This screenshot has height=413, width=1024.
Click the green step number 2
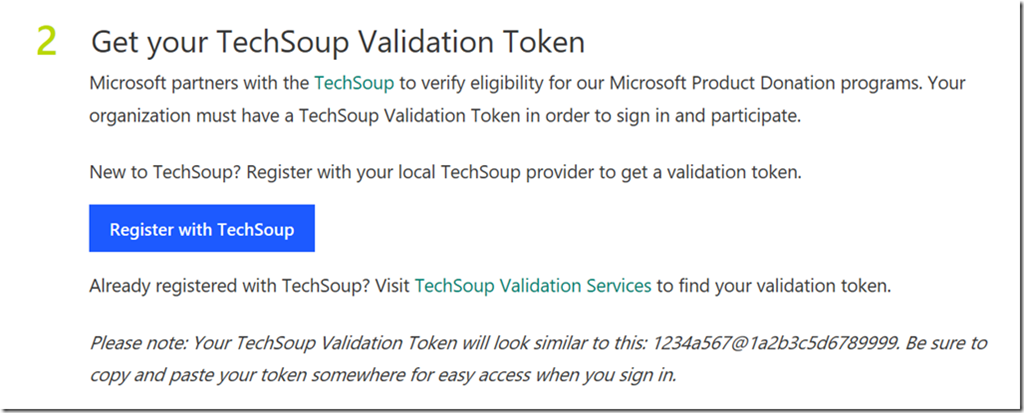tap(47, 41)
